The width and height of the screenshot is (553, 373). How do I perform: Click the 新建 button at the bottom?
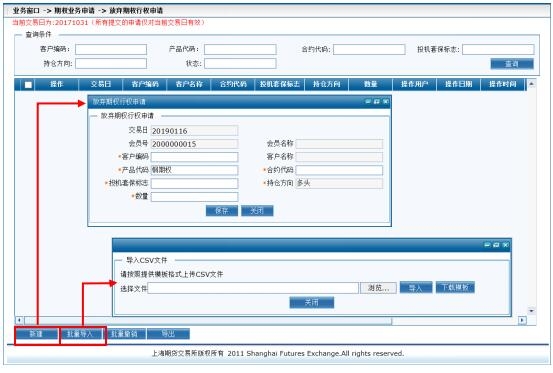pos(36,334)
